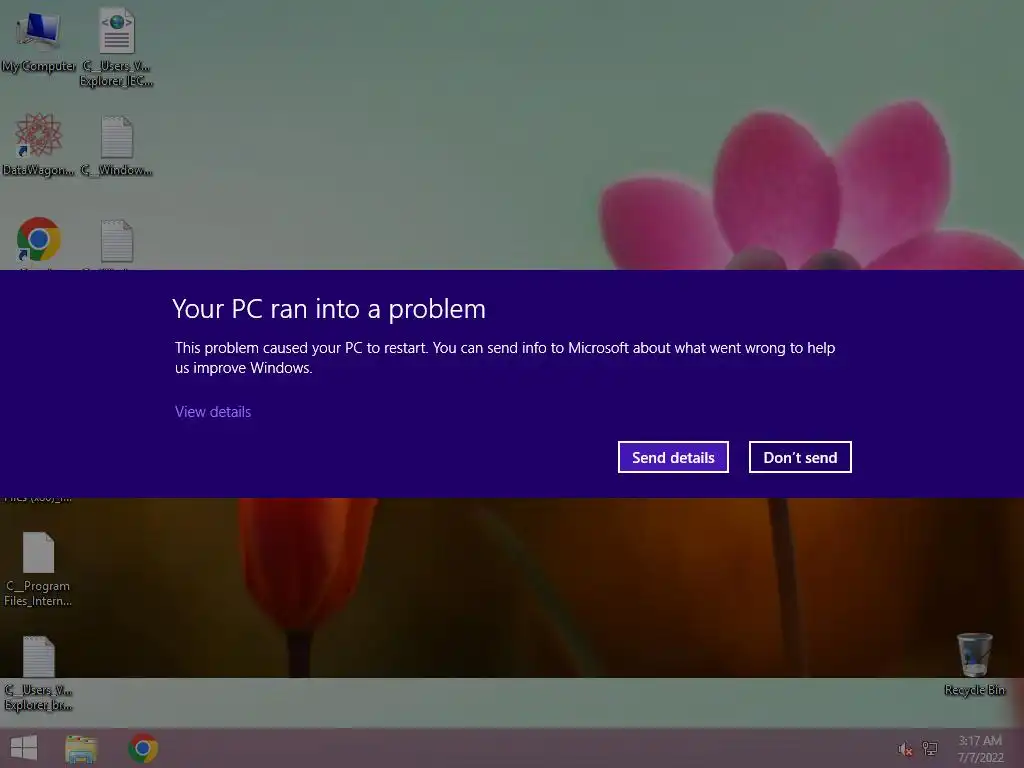Select the C_Users Explorer IEC file icon

(x=117, y=47)
